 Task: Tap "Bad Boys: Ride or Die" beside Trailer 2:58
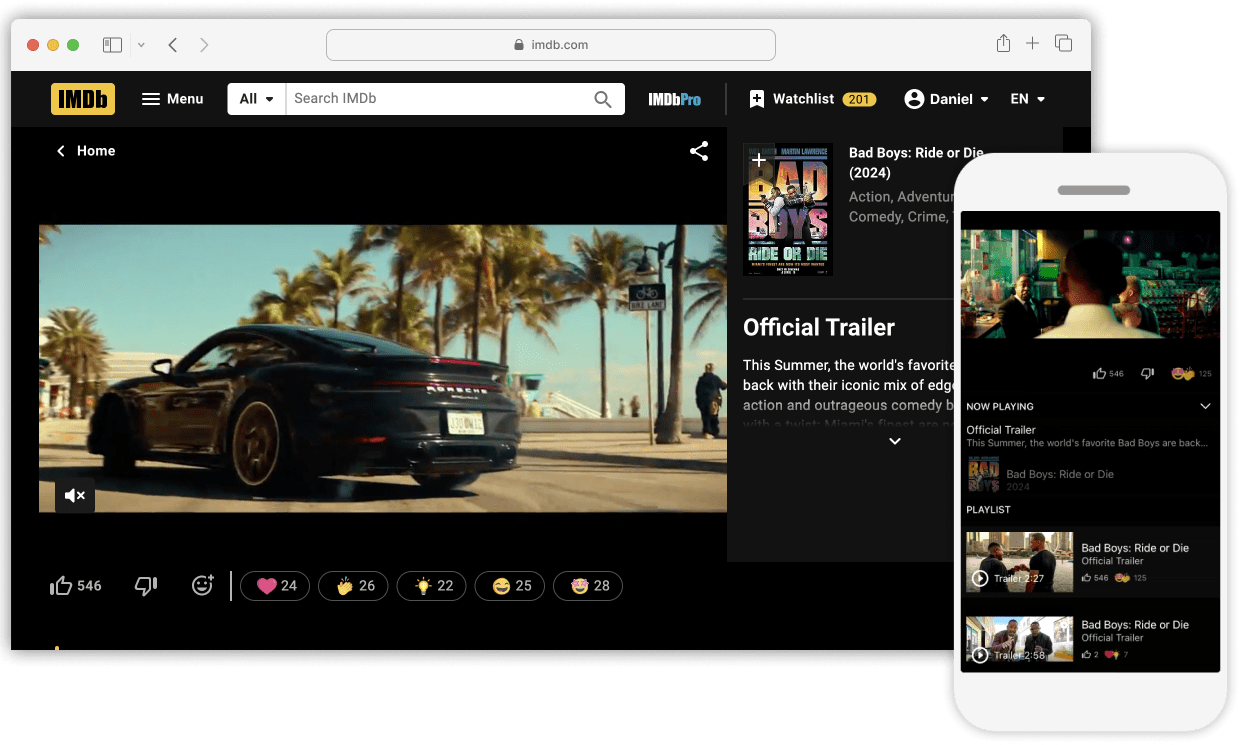pyautogui.click(x=1135, y=625)
